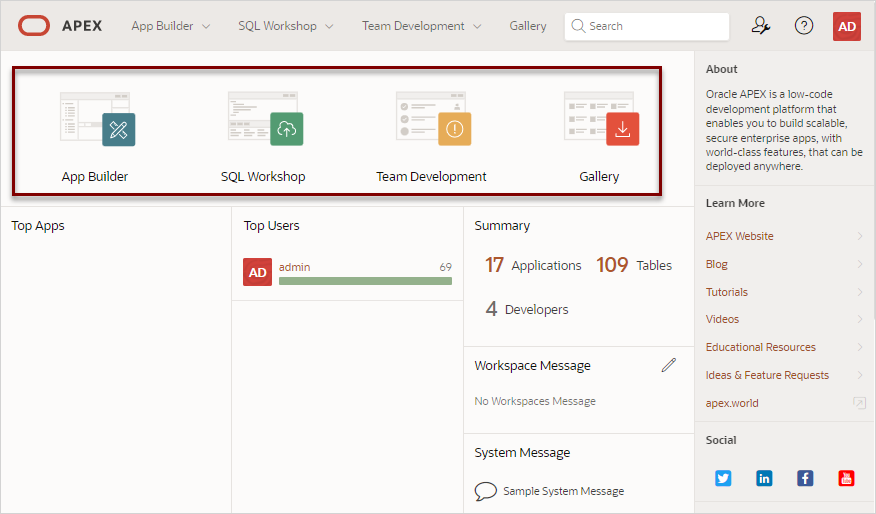This screenshot has width=876, height=514.
Task: Open the Gallery large download icon
Action: [x=602, y=119]
